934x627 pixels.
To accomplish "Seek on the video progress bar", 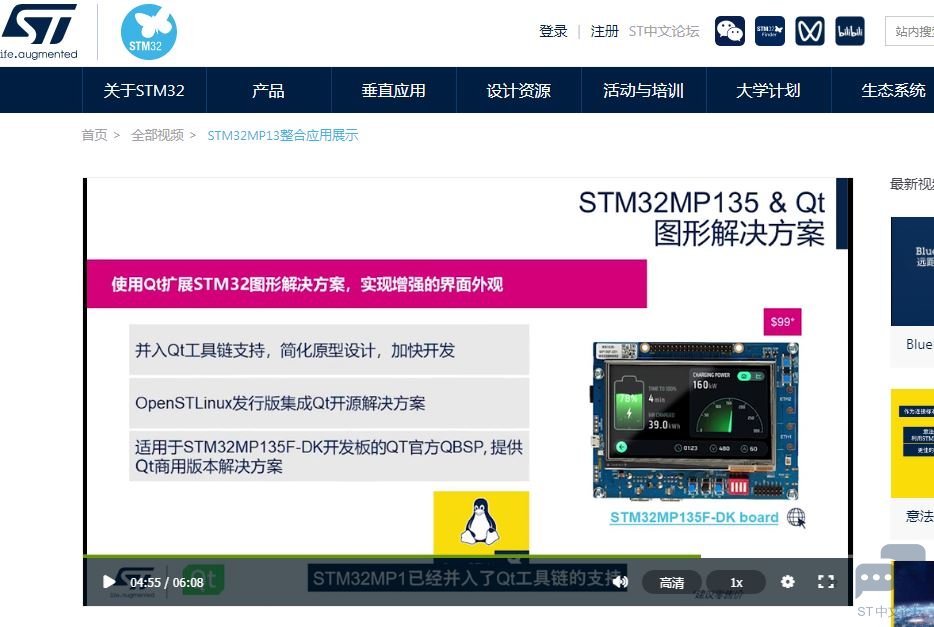I will click(468, 556).
